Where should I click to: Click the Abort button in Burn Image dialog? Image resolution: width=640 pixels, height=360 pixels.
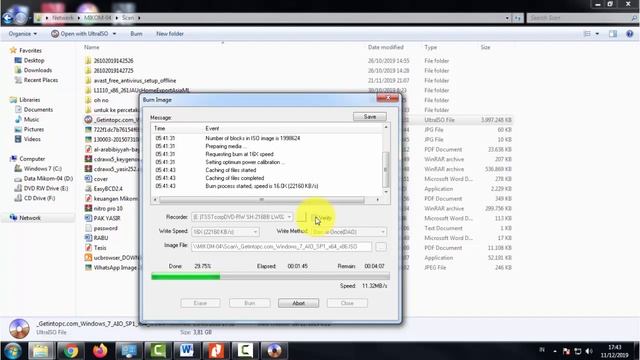coord(298,303)
